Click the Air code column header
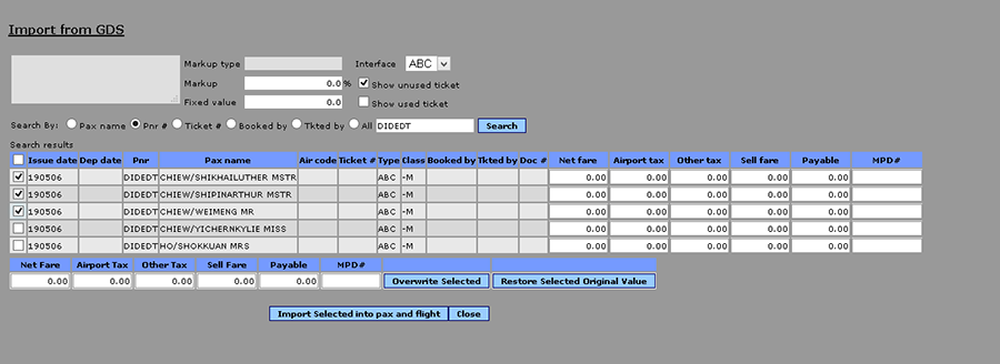 [318, 161]
